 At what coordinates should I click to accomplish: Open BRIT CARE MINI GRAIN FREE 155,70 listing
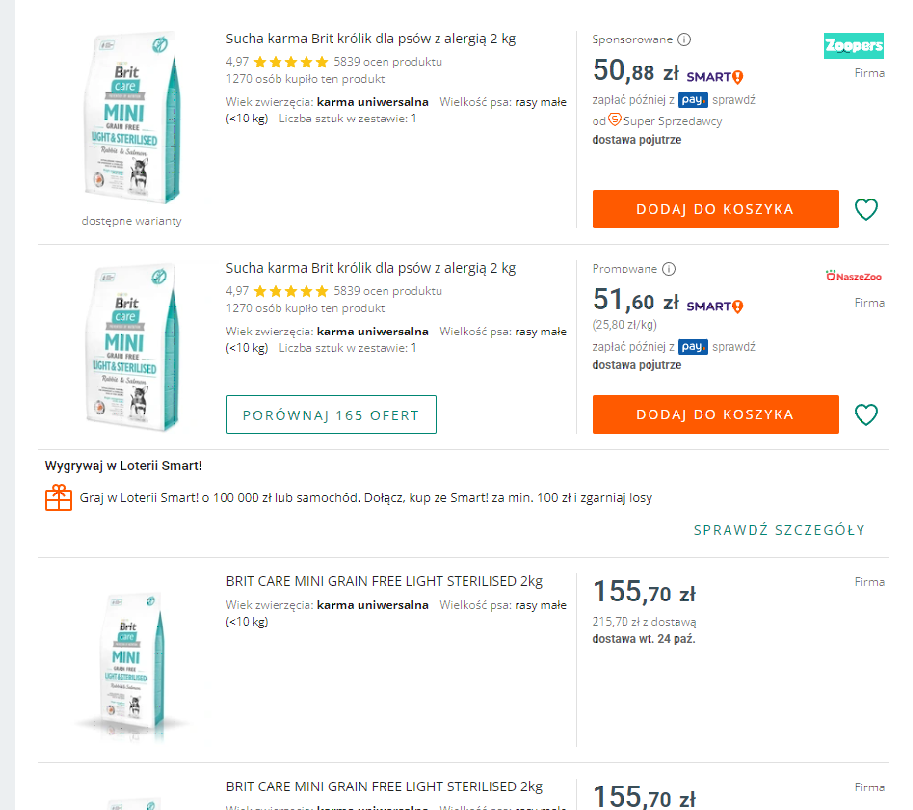click(x=384, y=581)
